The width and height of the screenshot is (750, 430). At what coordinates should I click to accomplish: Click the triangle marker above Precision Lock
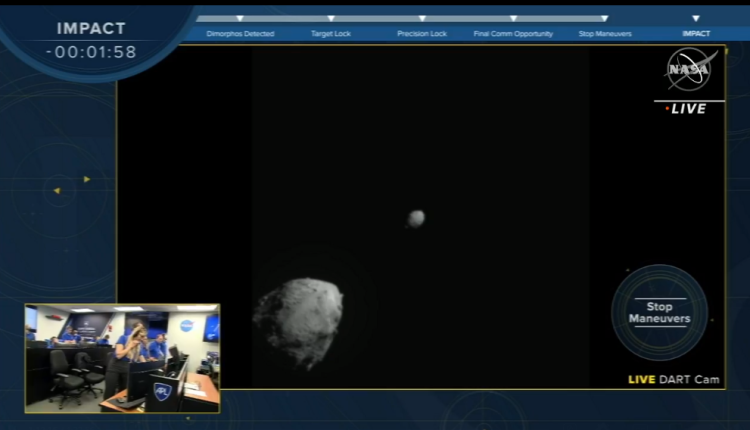(x=422, y=18)
